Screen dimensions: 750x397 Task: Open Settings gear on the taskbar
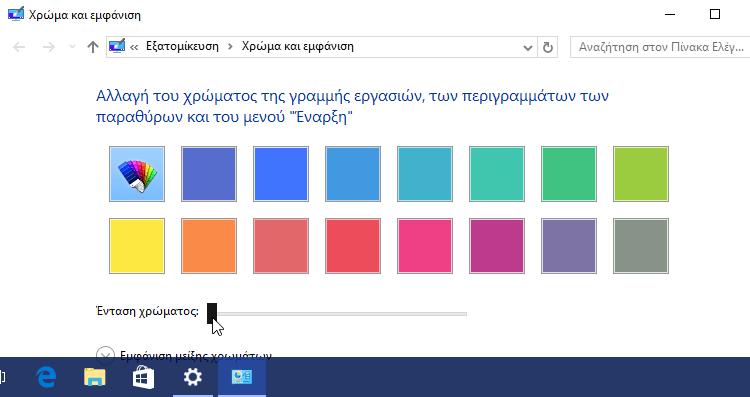[x=193, y=377]
